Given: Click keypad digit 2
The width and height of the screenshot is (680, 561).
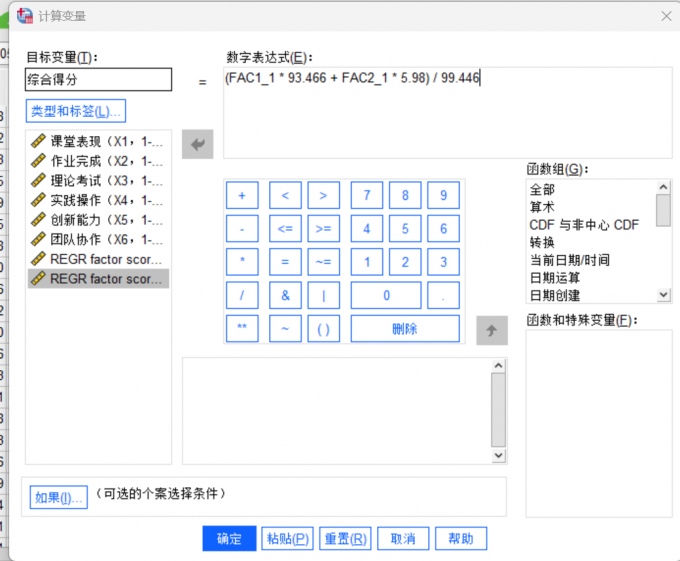Looking at the screenshot, I should pos(405,262).
